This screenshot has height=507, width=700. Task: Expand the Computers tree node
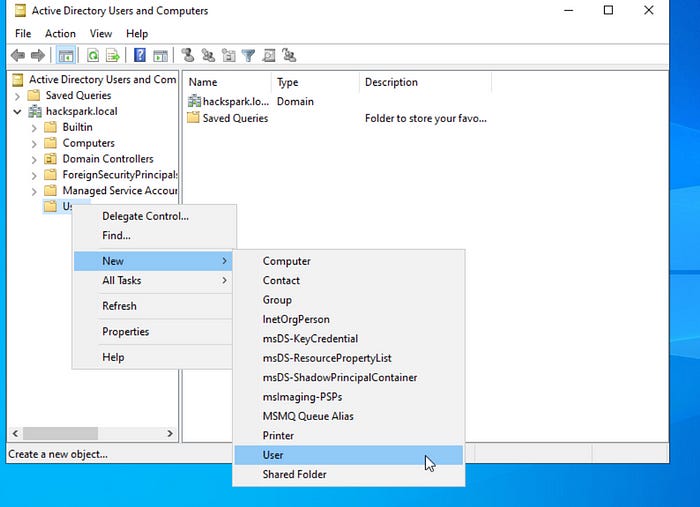34,144
